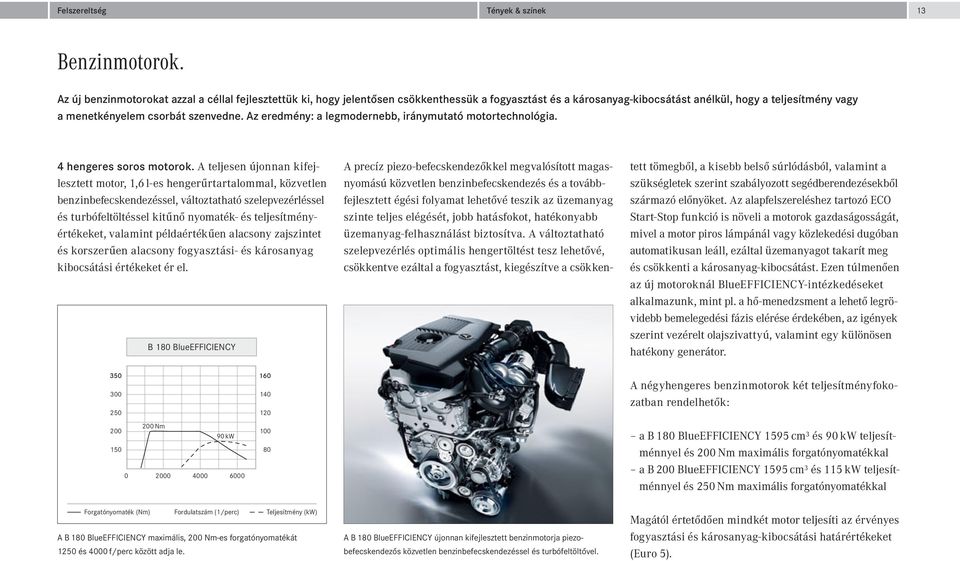
Task: Click the '– a B 200 BlueEFFICIENCY 1595 cm³' list item
Action: (765, 478)
